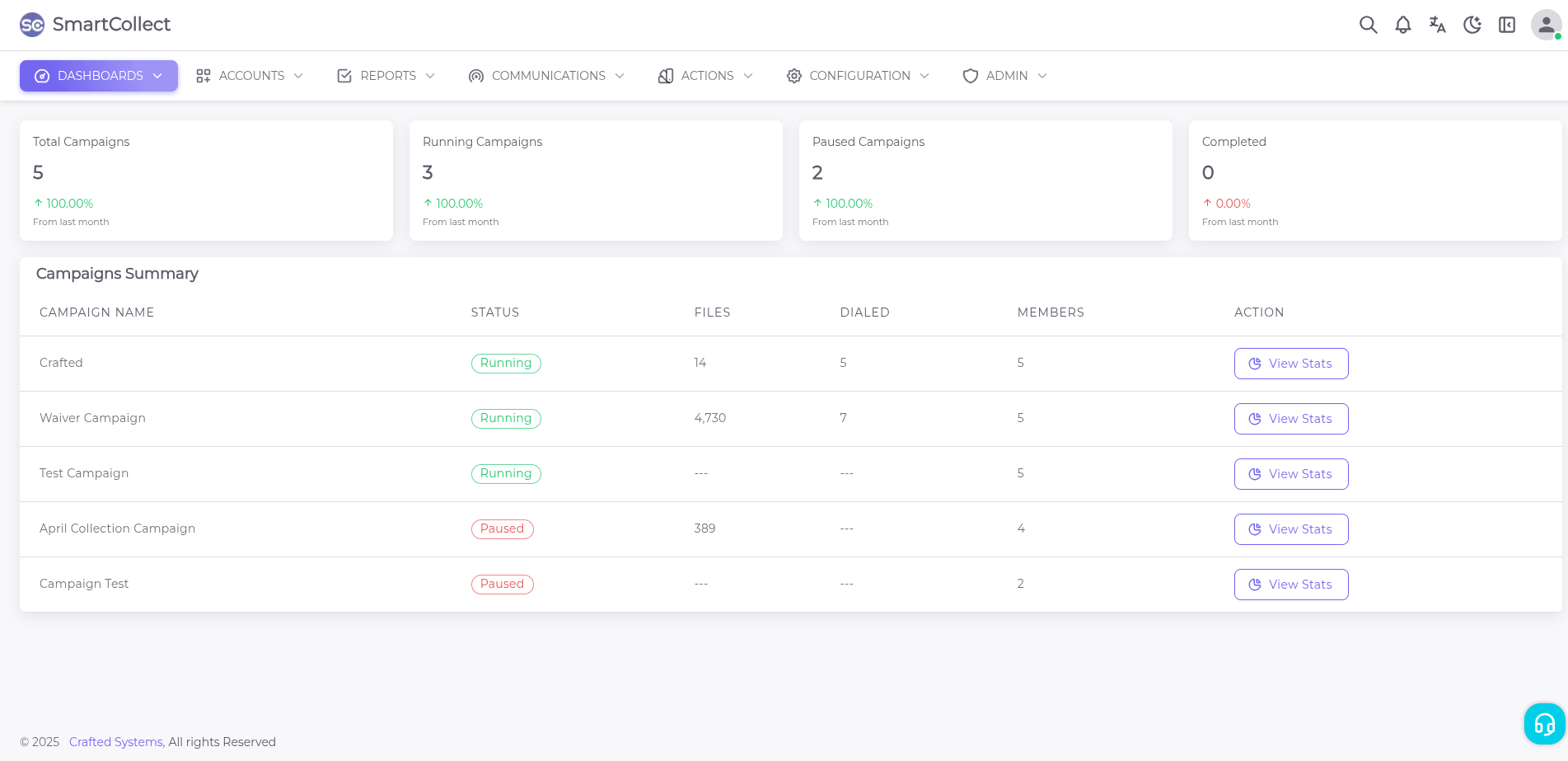Expand the Dashboards dropdown menu

point(99,76)
